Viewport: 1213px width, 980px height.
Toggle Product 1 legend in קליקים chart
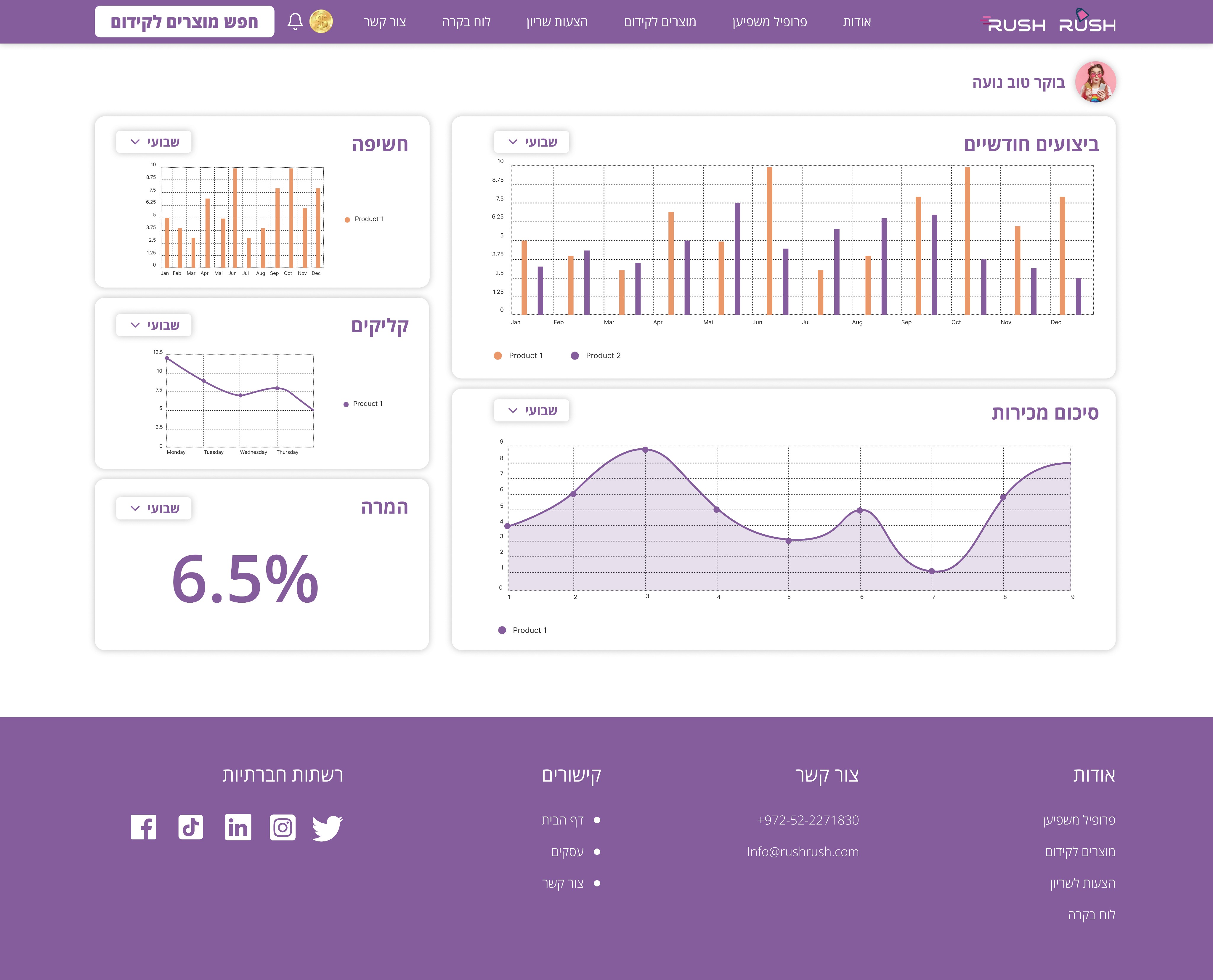pos(363,404)
